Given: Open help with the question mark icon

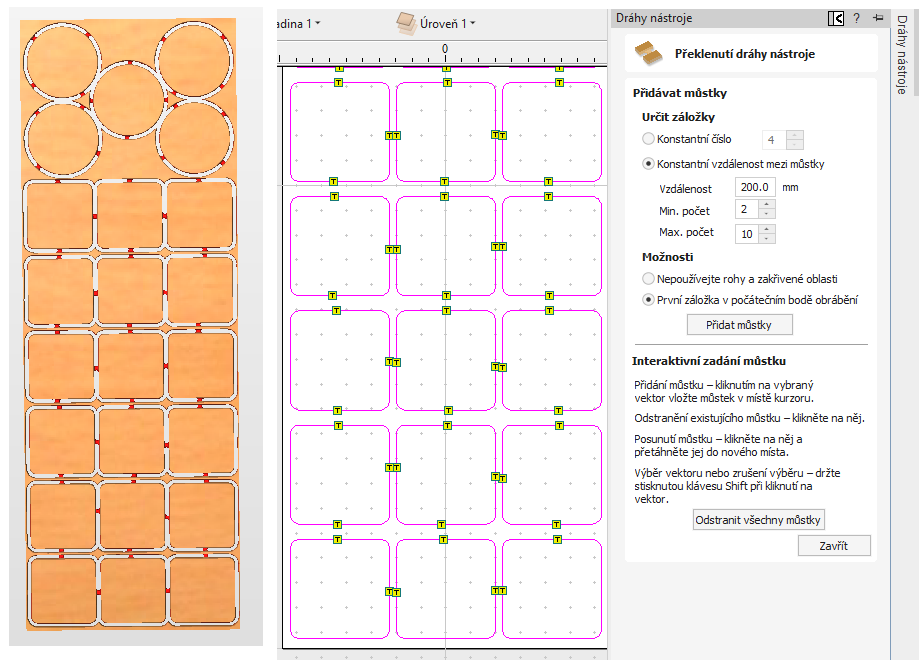Looking at the screenshot, I should [x=856, y=18].
